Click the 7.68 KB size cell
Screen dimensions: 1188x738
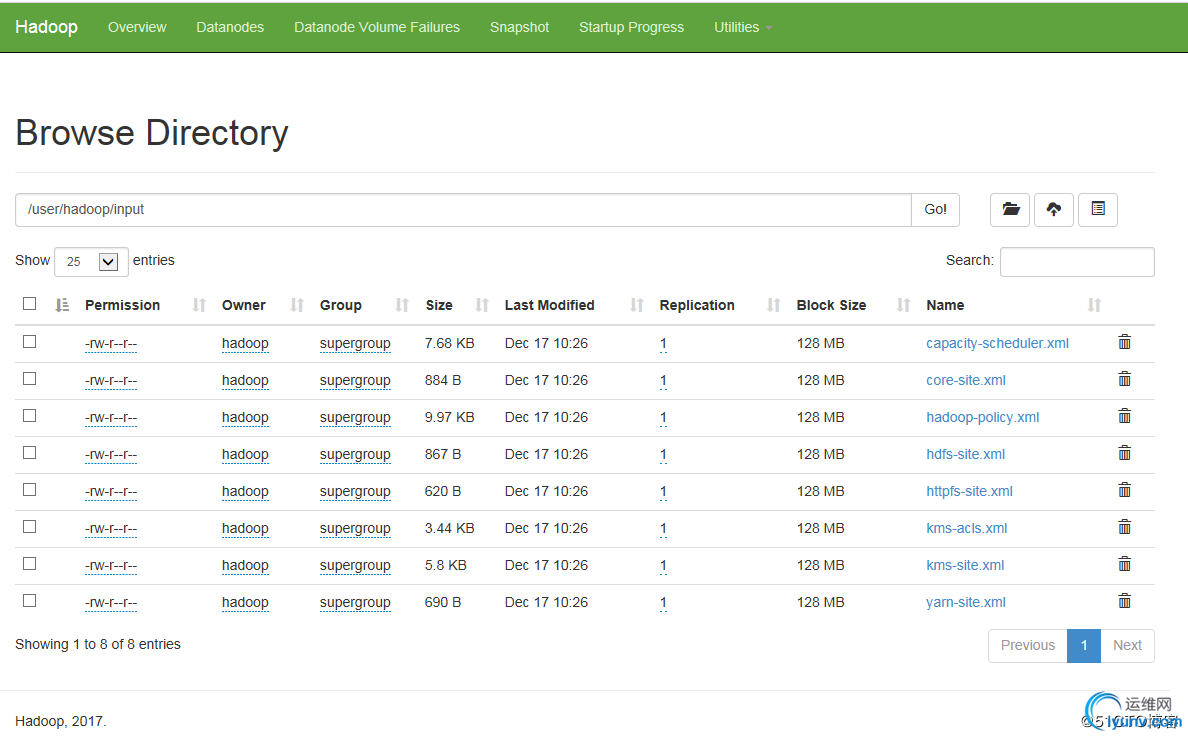click(x=449, y=343)
